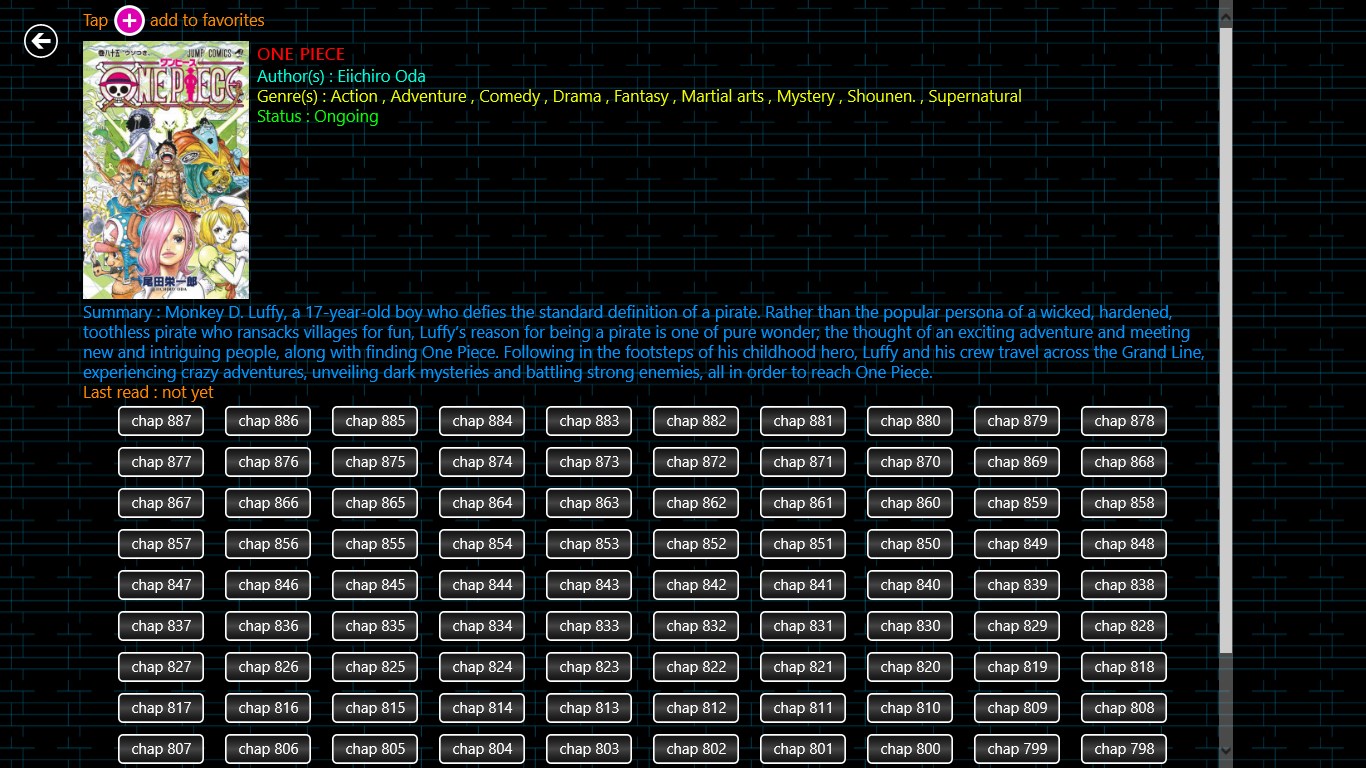Viewport: 1366px width, 768px height.
Task: Open chap 857
Action: click(161, 544)
